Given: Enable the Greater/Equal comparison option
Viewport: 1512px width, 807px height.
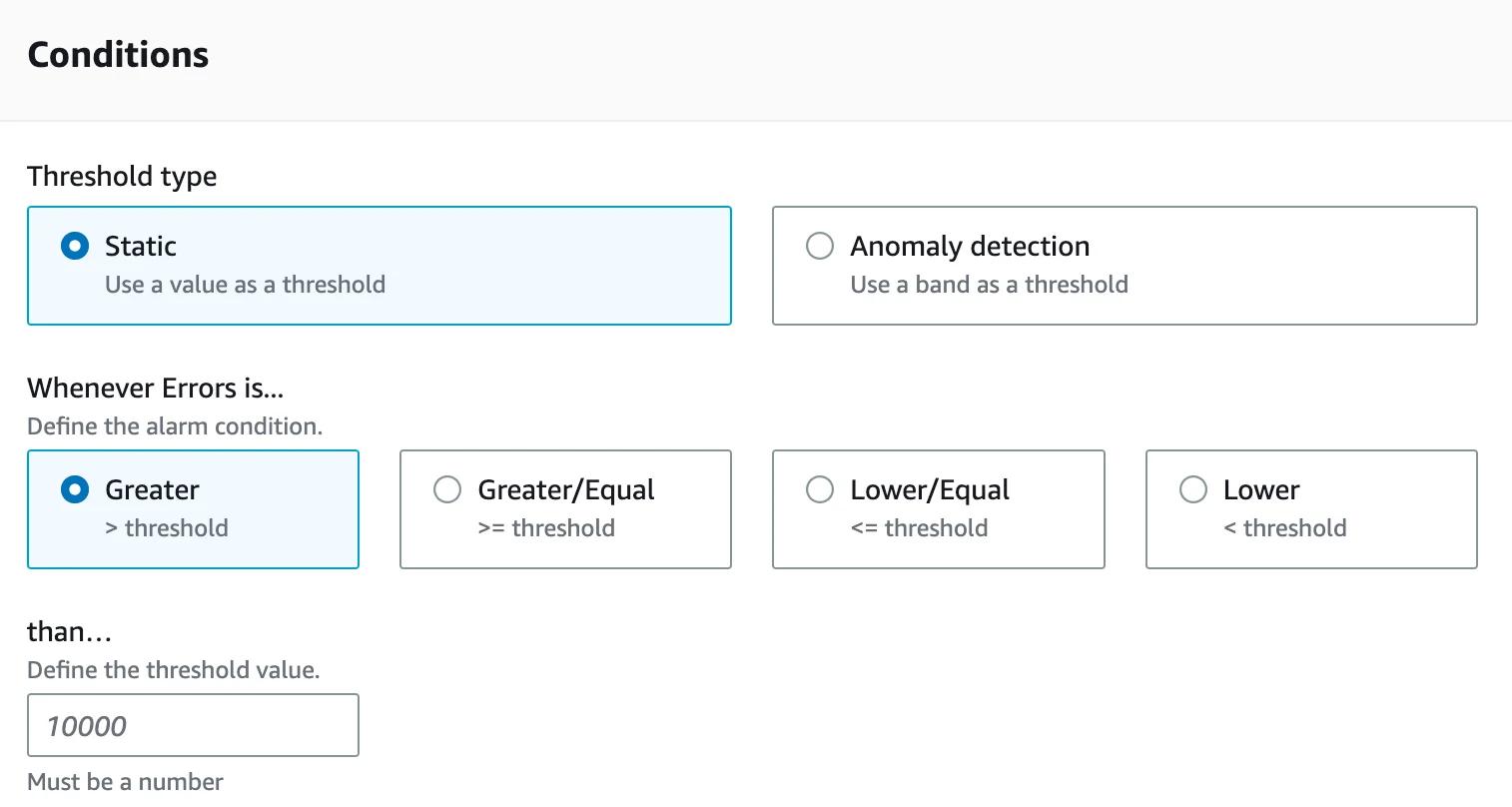Looking at the screenshot, I should click(x=447, y=489).
